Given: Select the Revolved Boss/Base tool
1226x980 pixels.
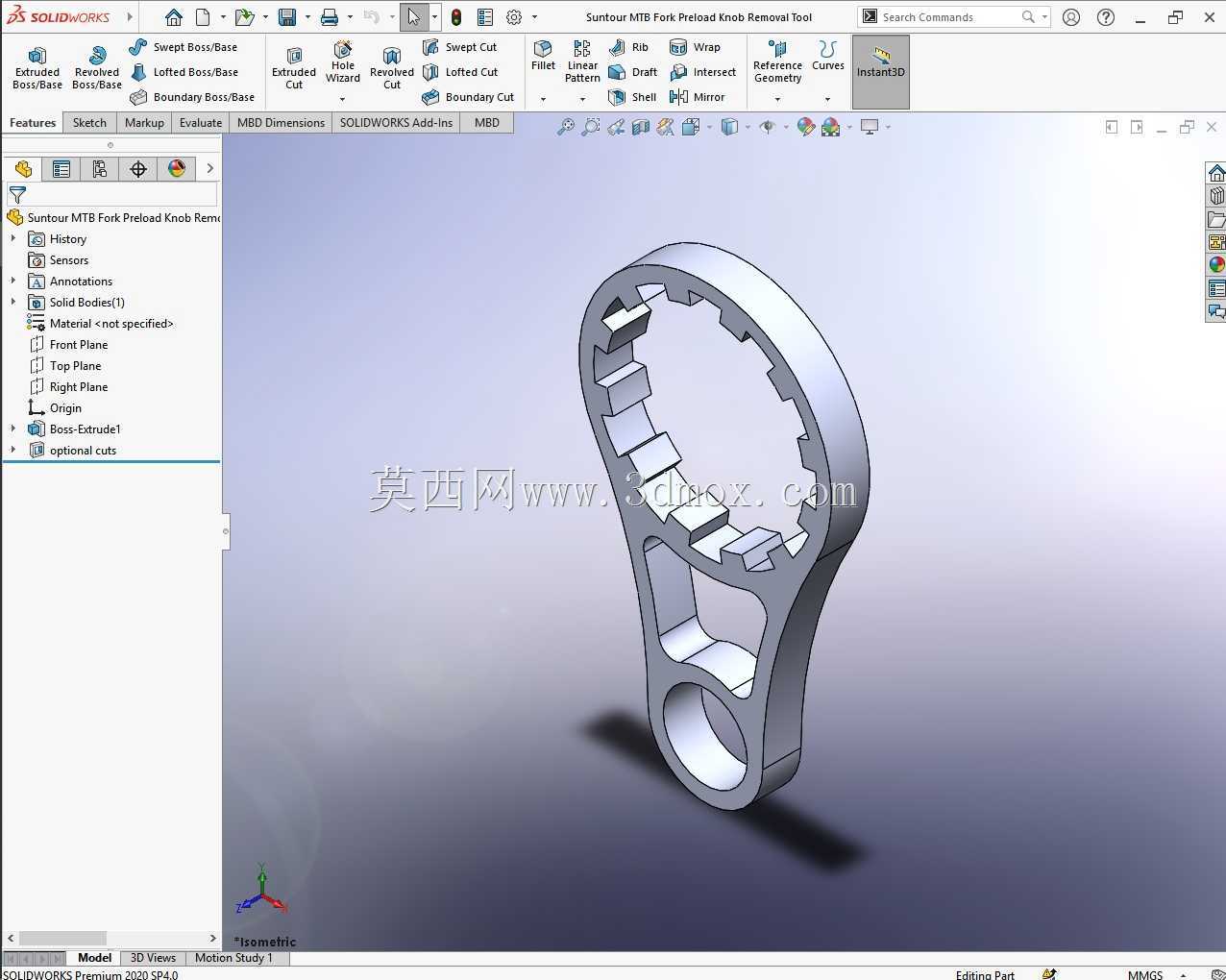Looking at the screenshot, I should [97, 67].
